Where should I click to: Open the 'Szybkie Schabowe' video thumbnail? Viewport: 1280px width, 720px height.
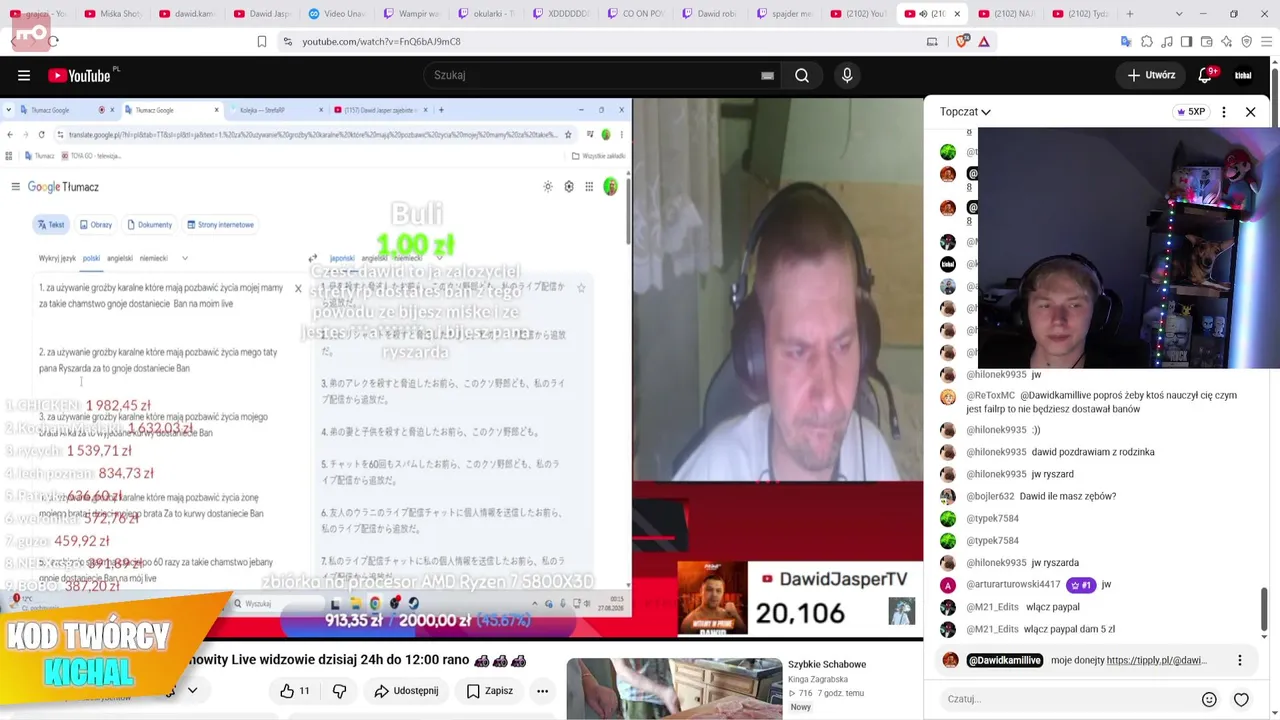pos(674,688)
